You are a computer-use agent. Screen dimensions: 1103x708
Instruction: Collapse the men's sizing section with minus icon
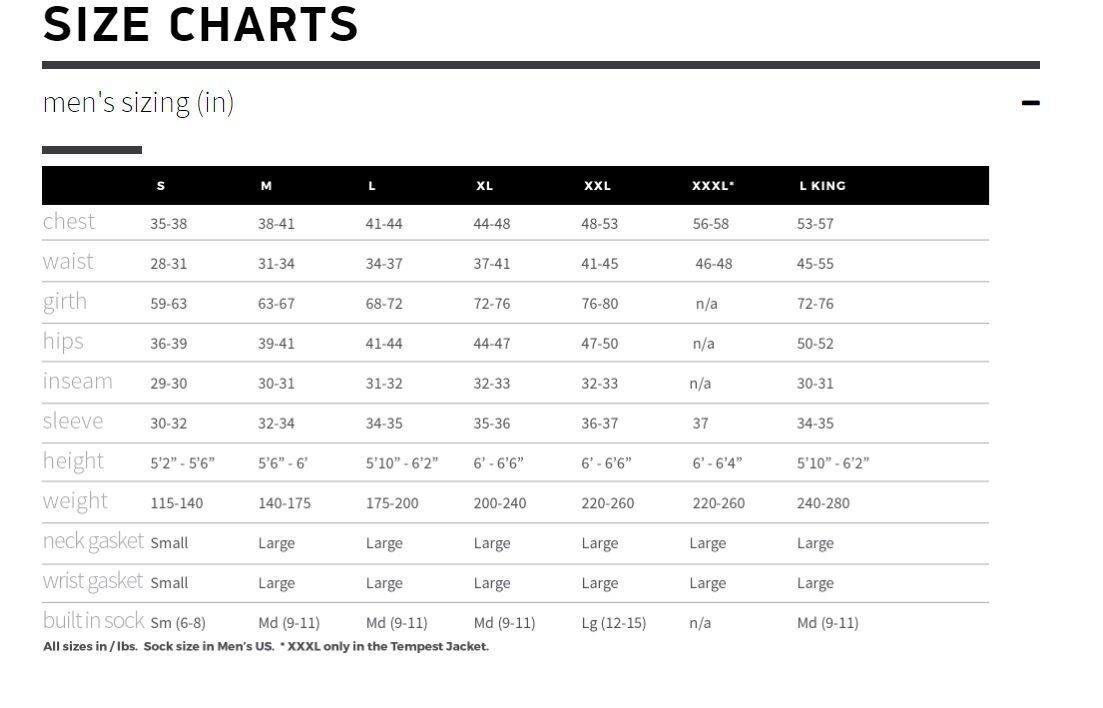click(x=1030, y=103)
